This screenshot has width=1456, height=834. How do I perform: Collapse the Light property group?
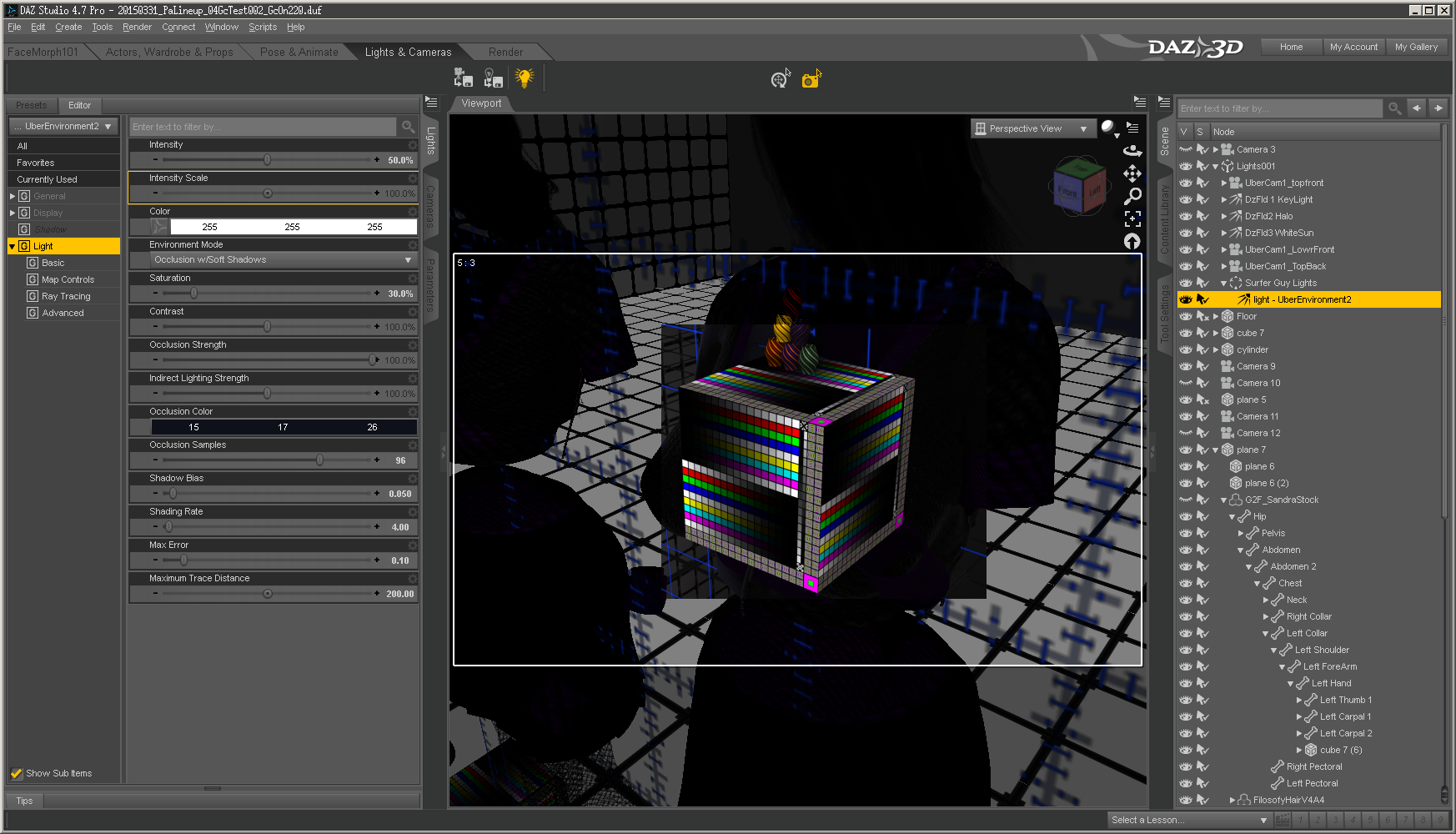click(x=12, y=246)
